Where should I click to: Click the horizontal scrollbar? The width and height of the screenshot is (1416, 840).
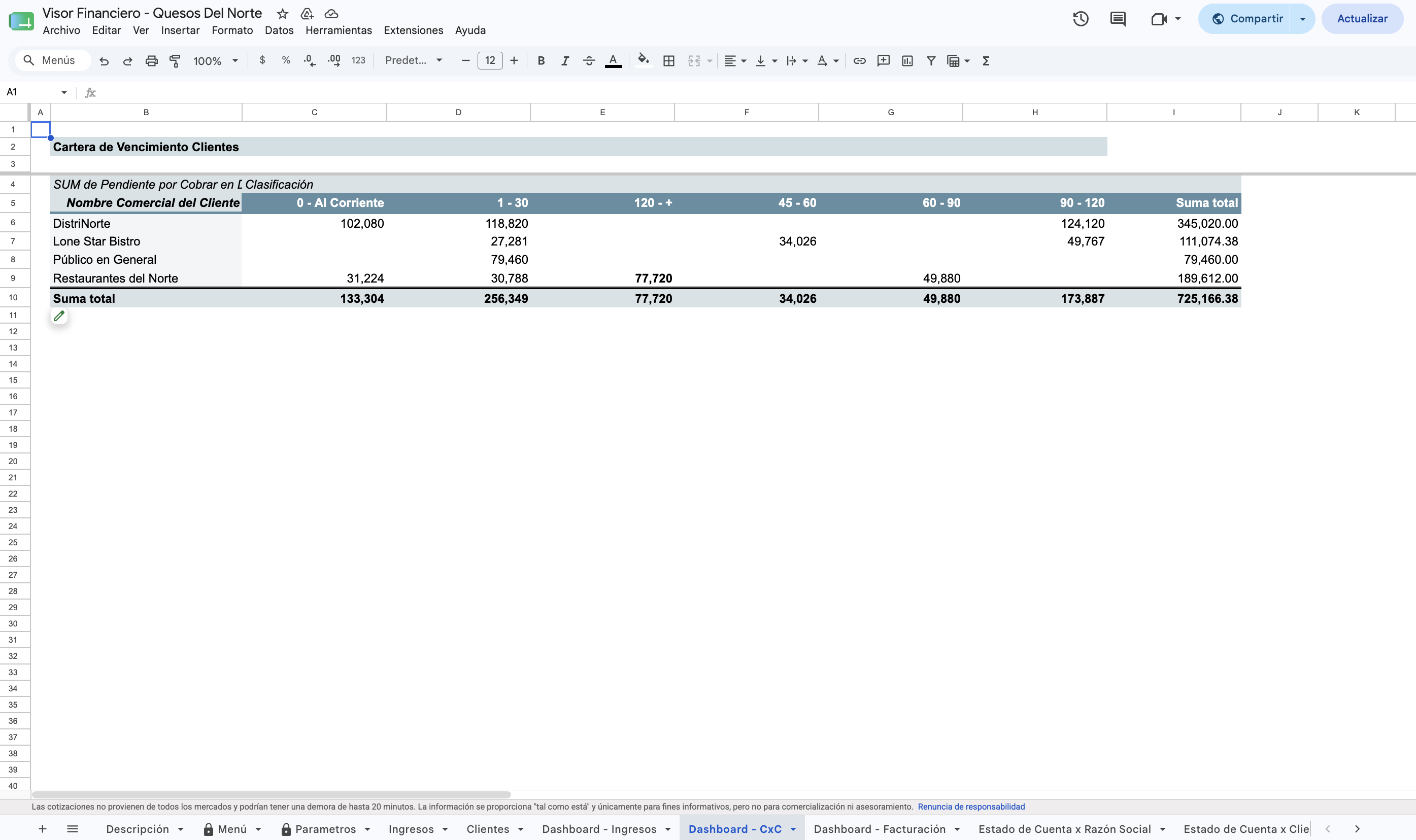[272, 795]
